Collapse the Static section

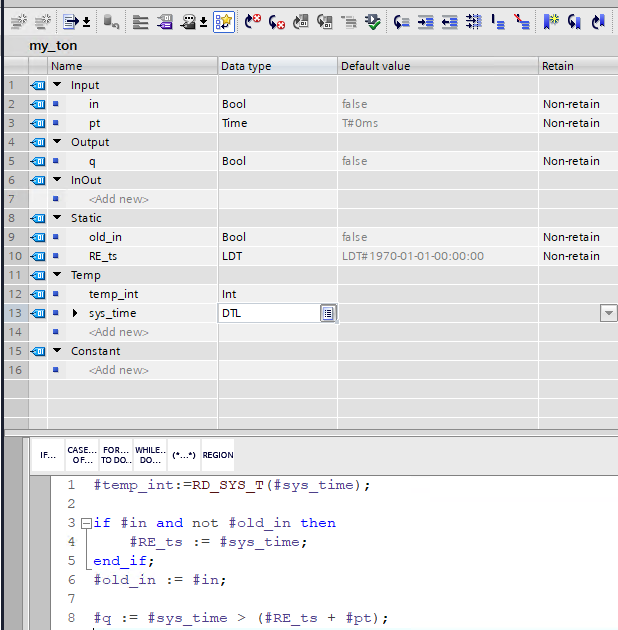57,218
